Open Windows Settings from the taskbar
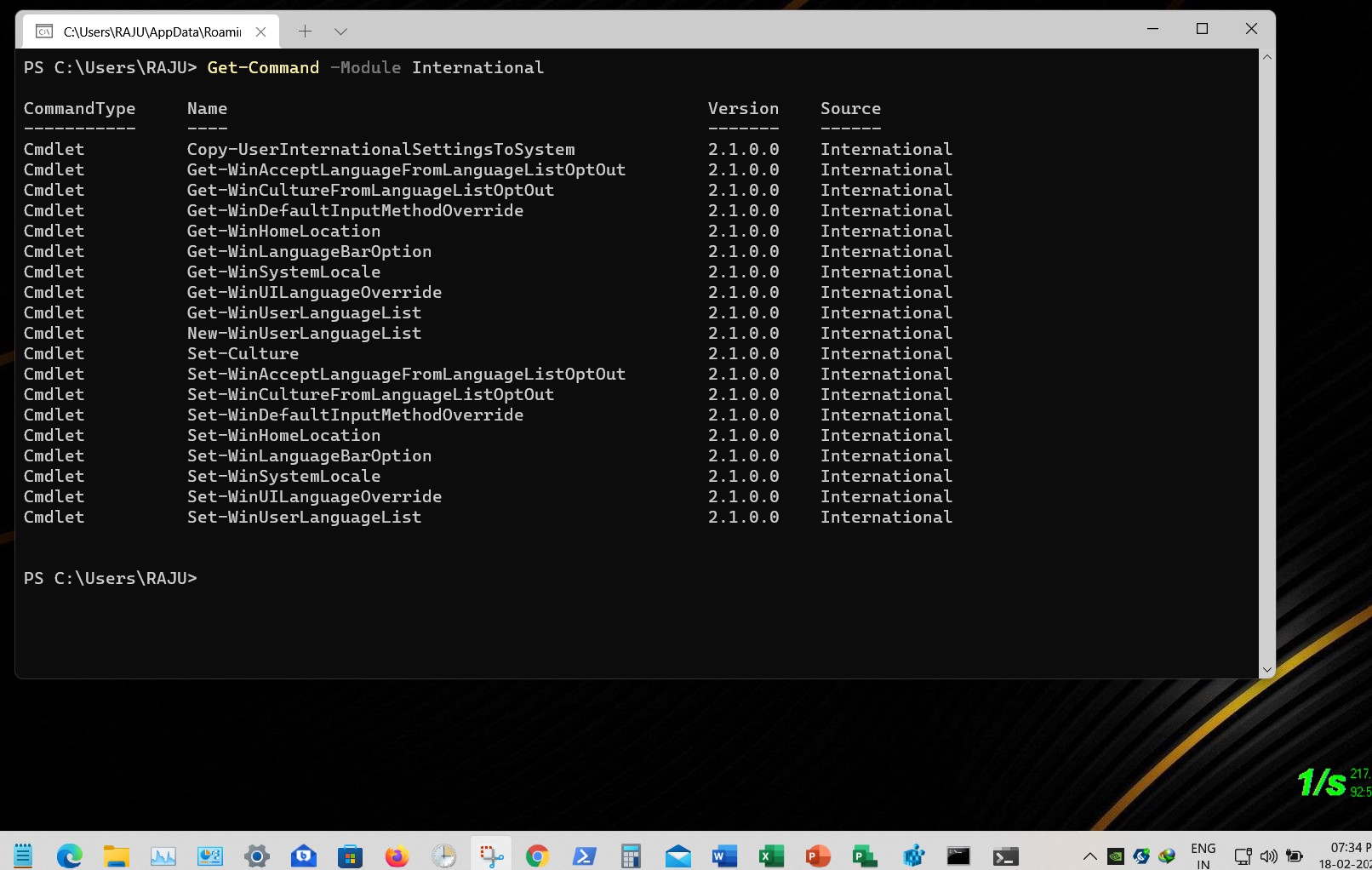Viewport: 1372px width, 870px height. (x=257, y=856)
